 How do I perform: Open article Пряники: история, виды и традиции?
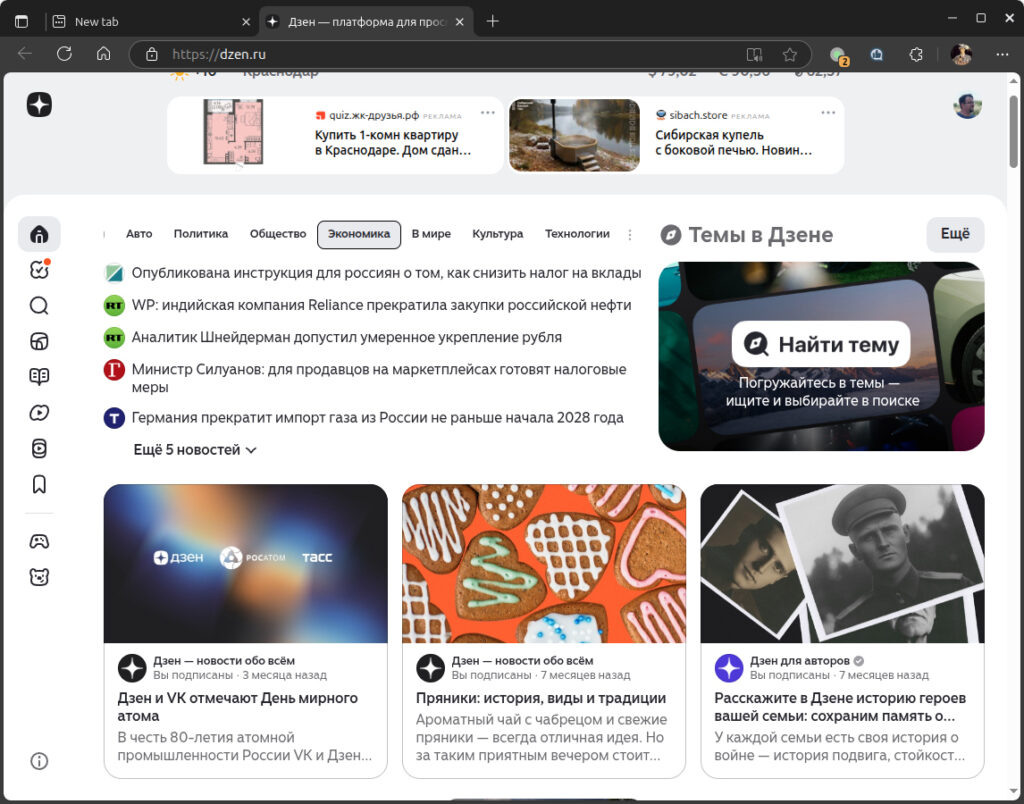click(541, 698)
